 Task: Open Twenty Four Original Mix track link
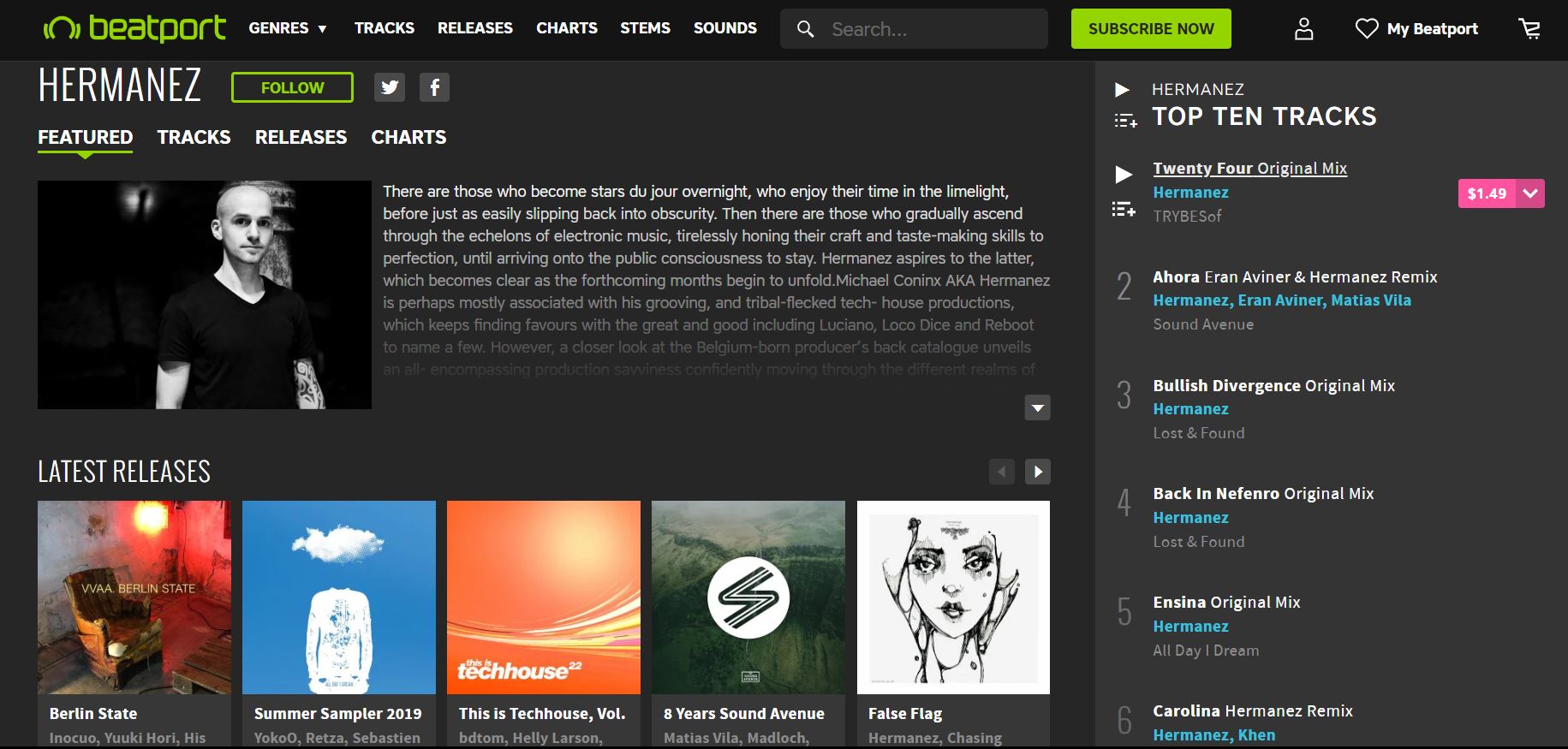tap(1249, 169)
